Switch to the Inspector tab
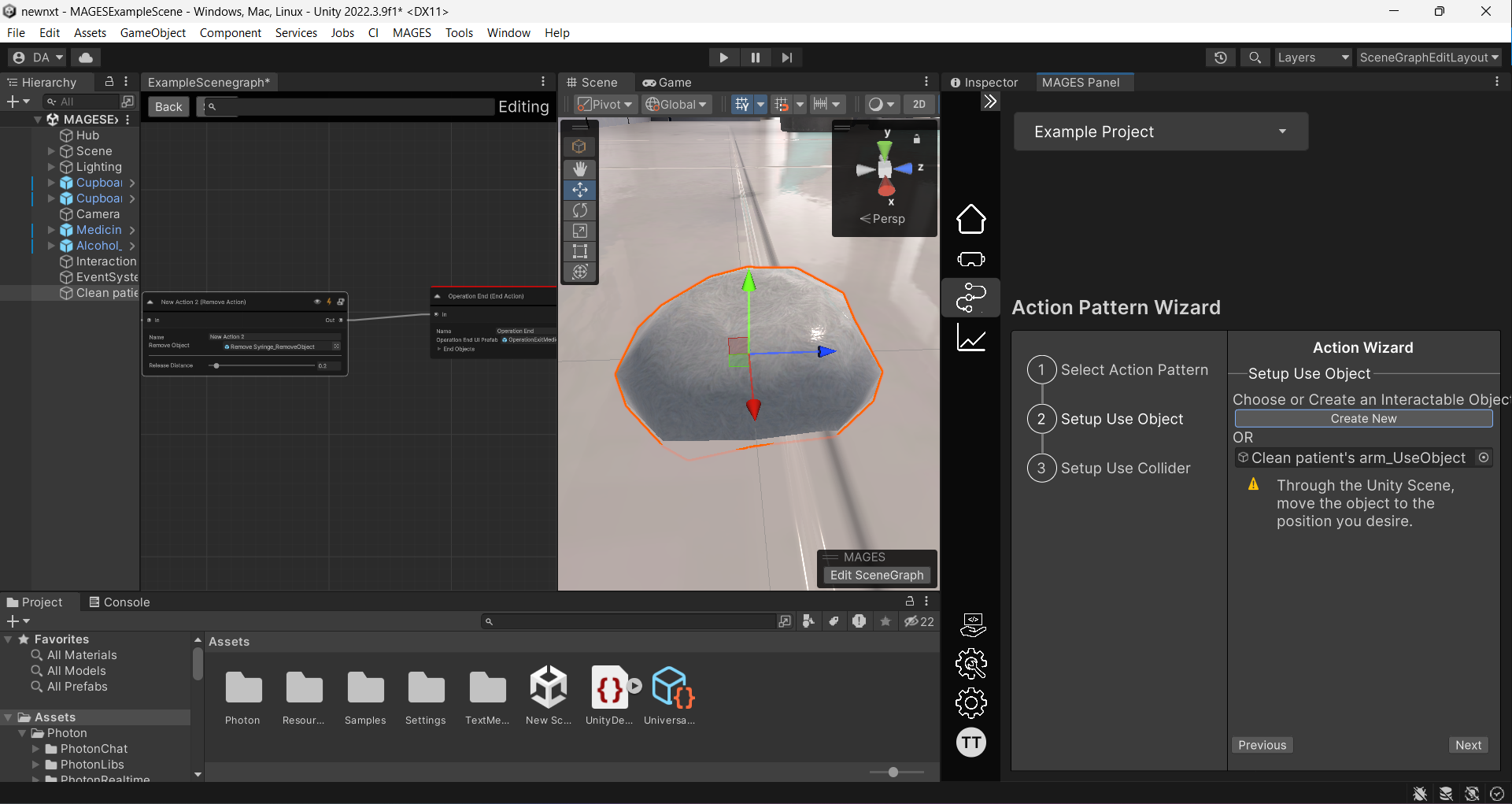The image size is (1512, 804). (984, 82)
